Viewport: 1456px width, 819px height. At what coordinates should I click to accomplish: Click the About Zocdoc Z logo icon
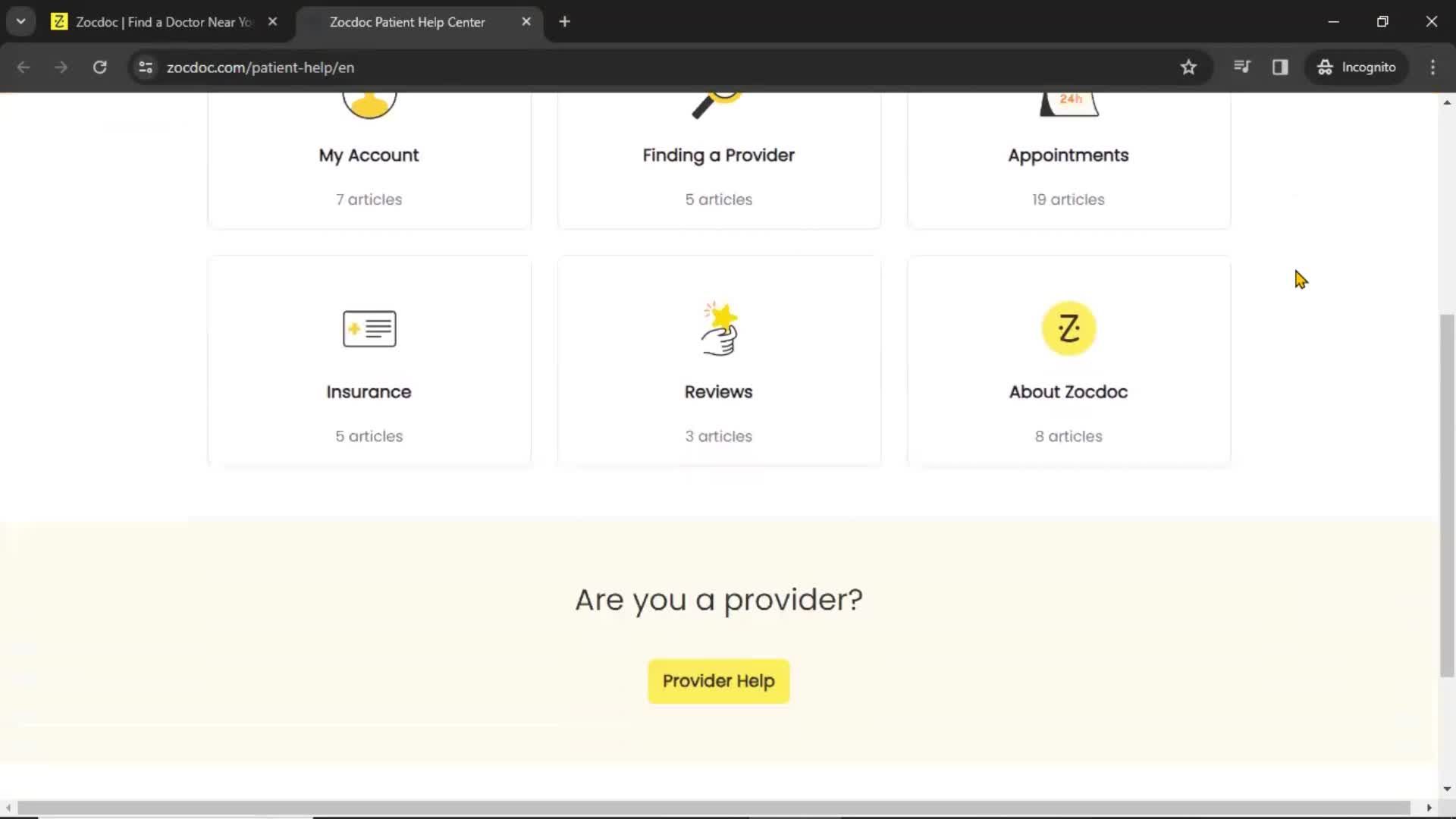coord(1068,328)
